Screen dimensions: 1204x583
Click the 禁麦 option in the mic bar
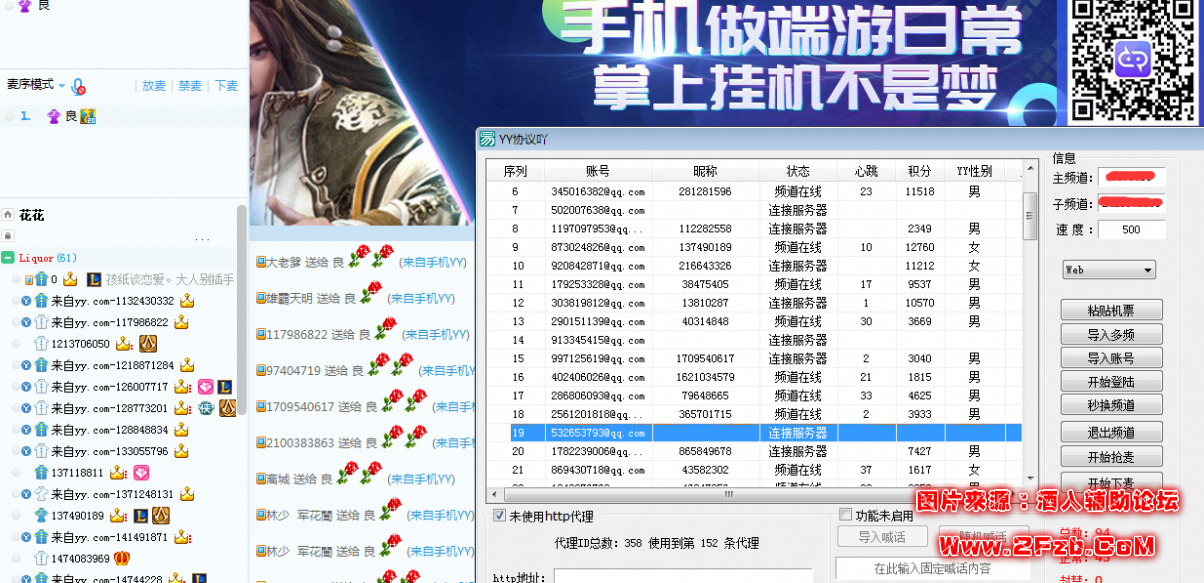[x=189, y=85]
